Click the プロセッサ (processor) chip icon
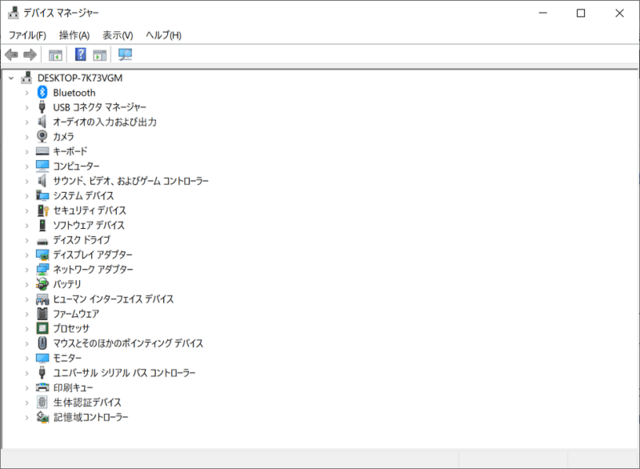The width and height of the screenshot is (640, 469). pyautogui.click(x=42, y=328)
